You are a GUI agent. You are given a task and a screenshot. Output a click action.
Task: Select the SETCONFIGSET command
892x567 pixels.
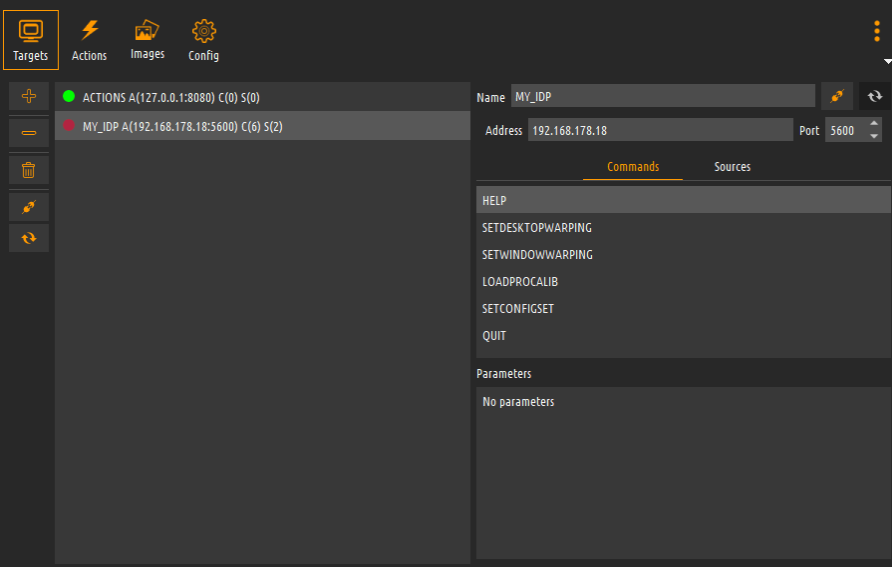coord(683,308)
